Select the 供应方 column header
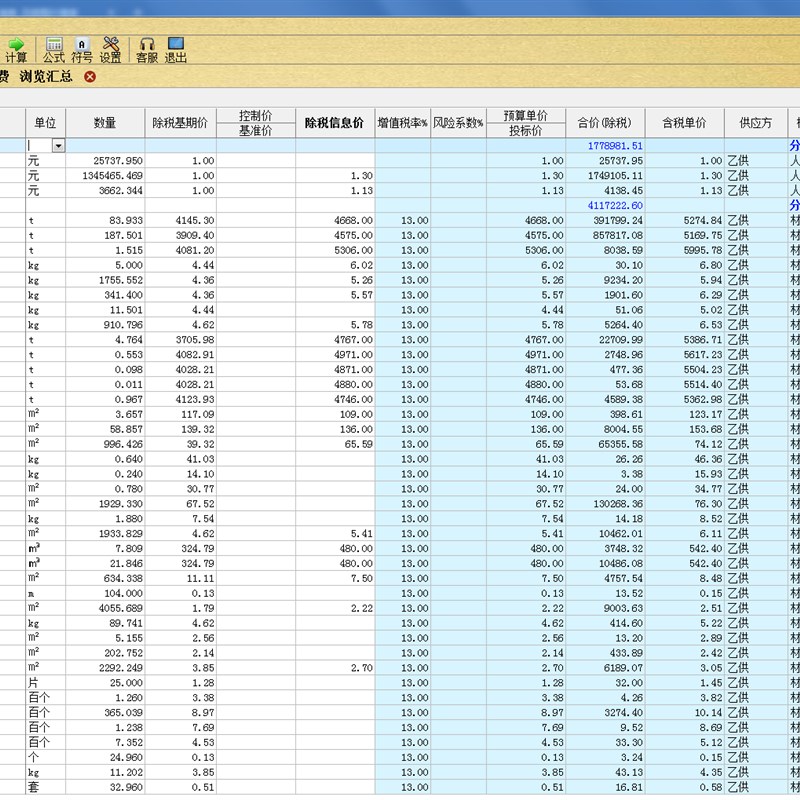Screen dimensions: 800x800 point(756,123)
